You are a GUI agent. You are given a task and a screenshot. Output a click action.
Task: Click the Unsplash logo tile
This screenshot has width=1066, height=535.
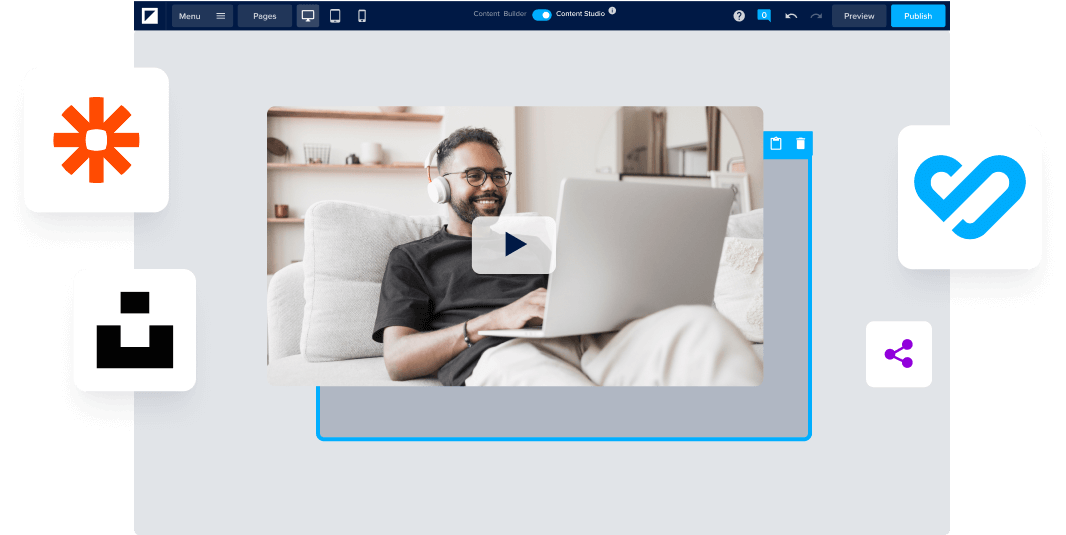click(134, 330)
